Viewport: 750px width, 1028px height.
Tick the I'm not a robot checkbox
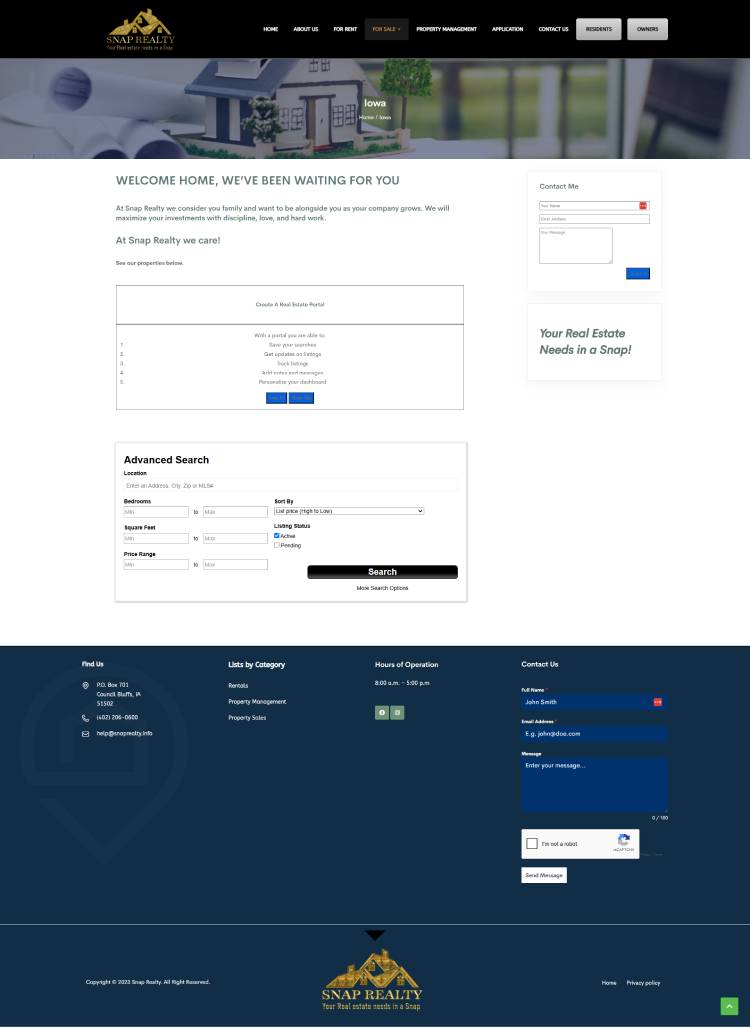click(532, 844)
